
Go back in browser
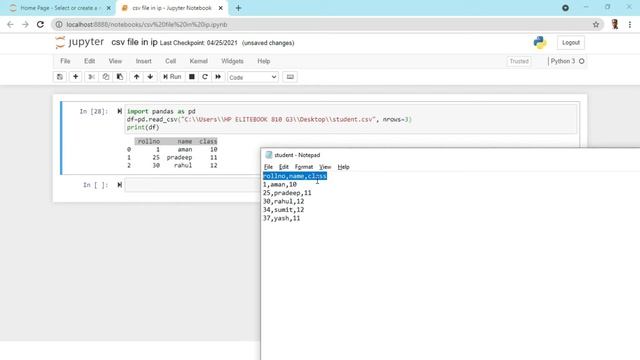tap(10, 24)
